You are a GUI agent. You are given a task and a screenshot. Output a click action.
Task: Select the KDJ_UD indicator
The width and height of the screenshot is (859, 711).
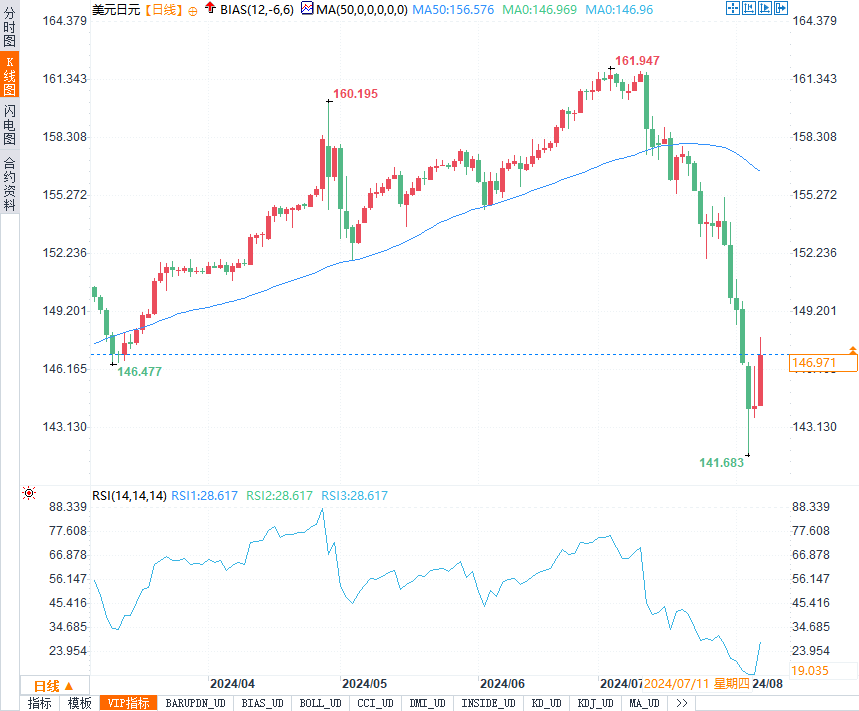(x=595, y=703)
